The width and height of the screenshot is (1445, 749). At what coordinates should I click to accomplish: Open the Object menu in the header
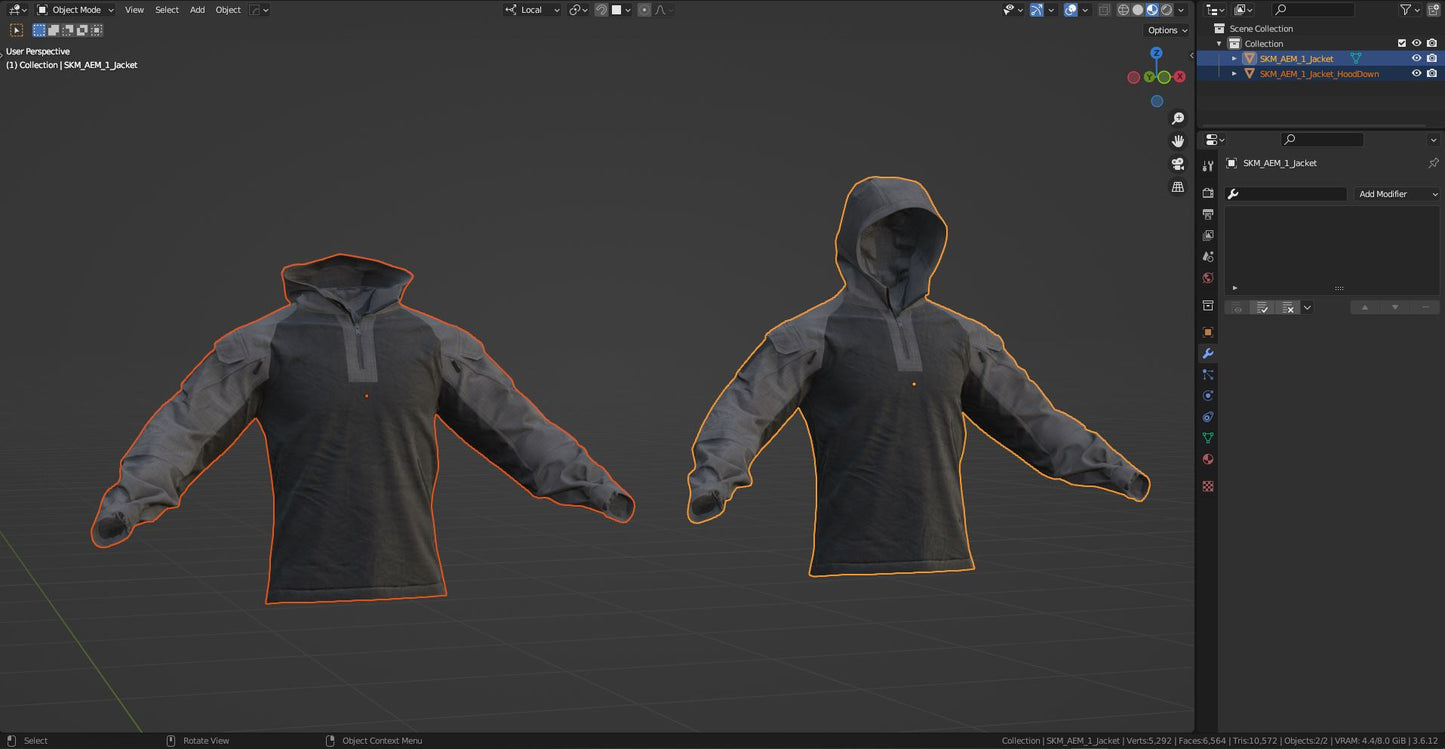[227, 10]
